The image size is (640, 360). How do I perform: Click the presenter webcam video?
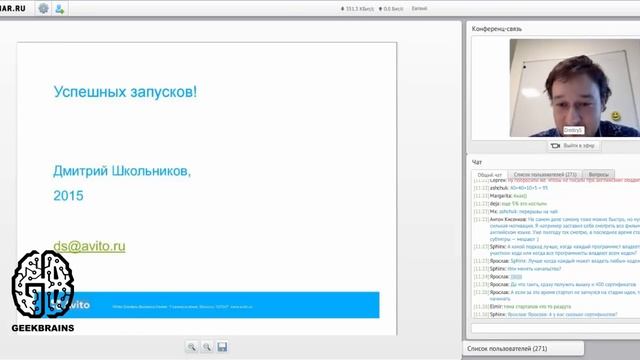(x=575, y=87)
